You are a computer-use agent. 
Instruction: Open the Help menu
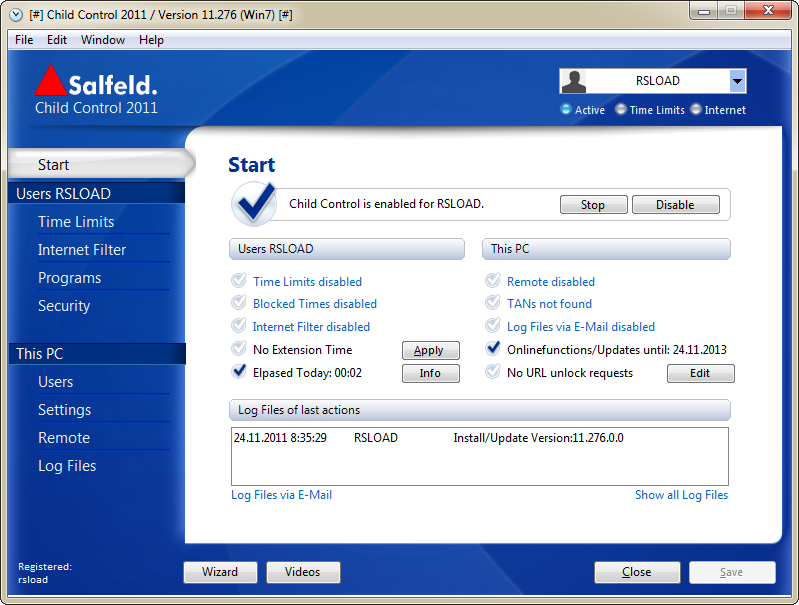point(151,40)
